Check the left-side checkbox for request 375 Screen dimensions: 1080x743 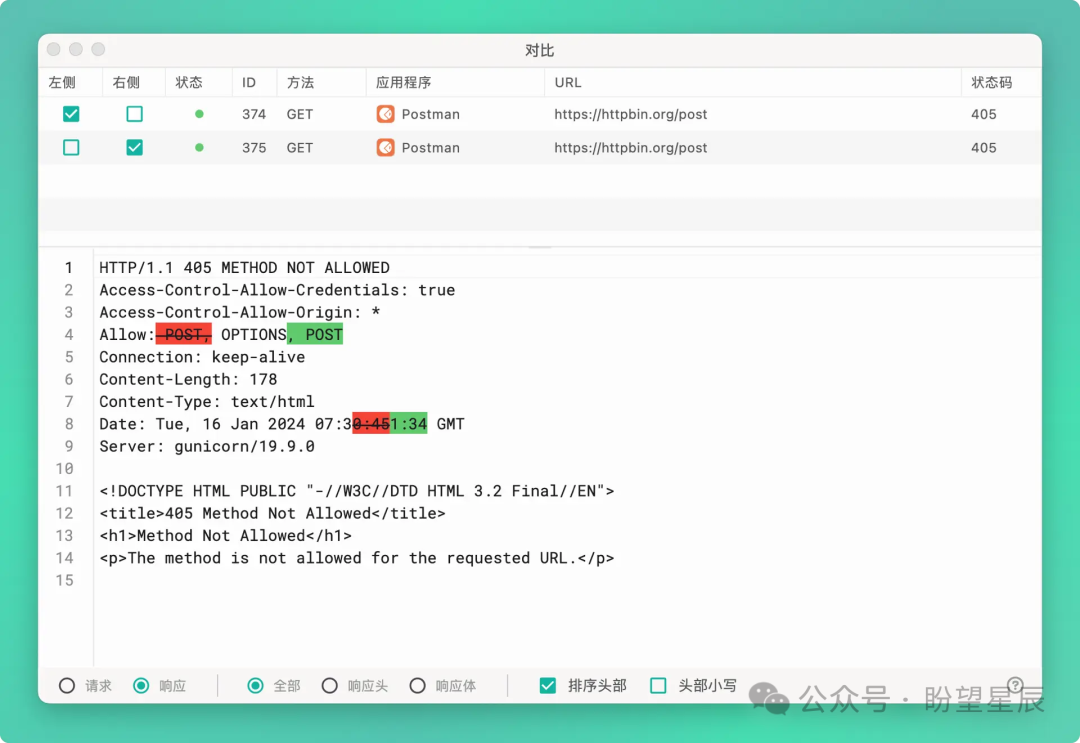71,147
